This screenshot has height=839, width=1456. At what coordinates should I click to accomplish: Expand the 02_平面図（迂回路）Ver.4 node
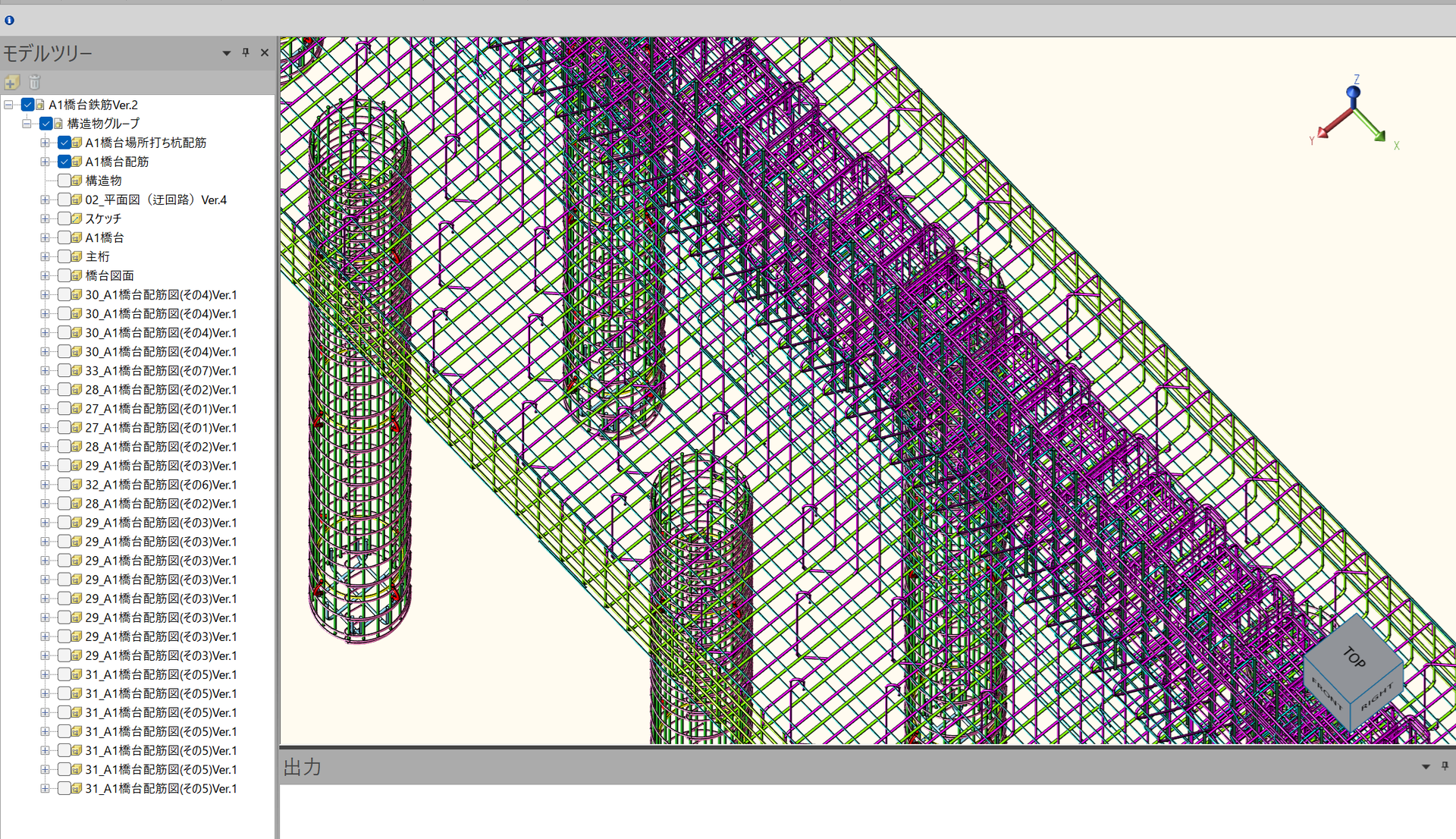click(x=45, y=200)
